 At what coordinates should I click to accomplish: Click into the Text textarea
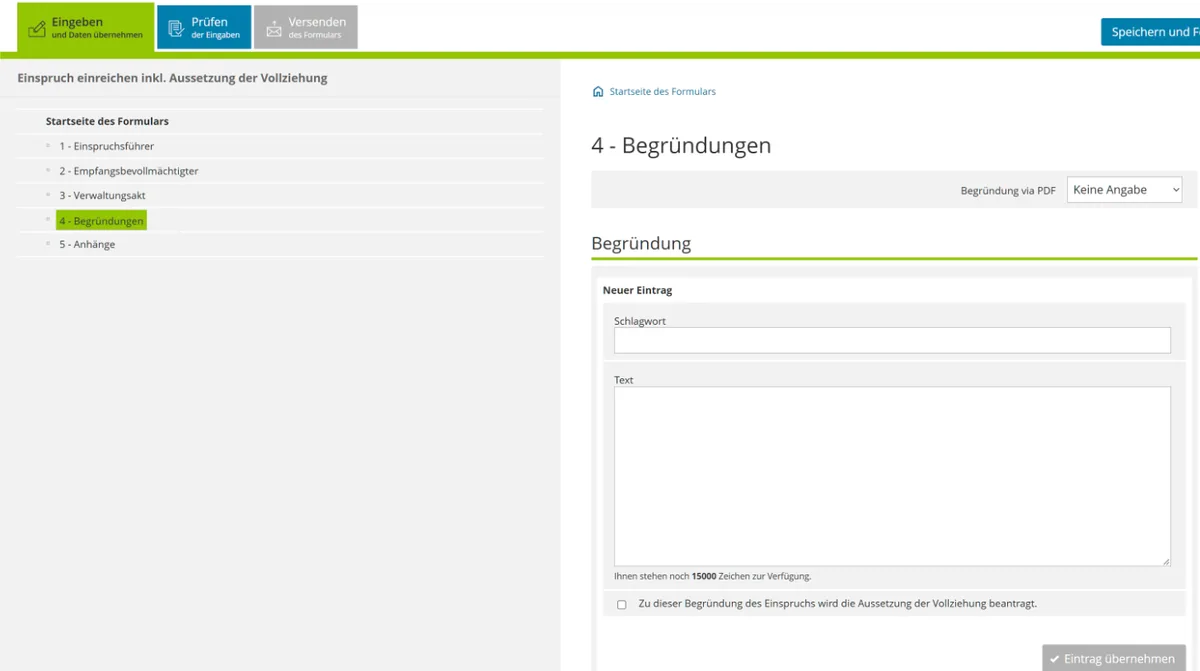pos(892,476)
